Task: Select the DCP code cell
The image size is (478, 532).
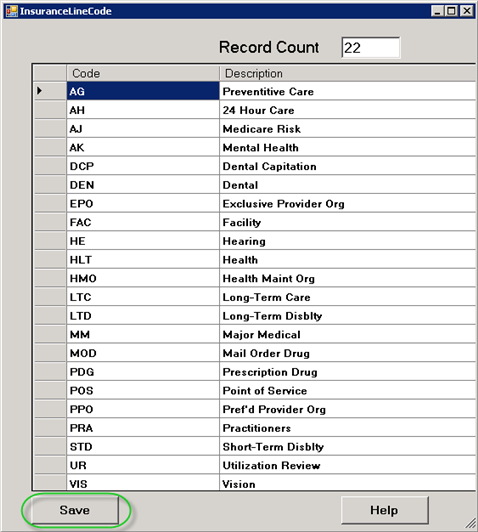Action: tap(143, 166)
